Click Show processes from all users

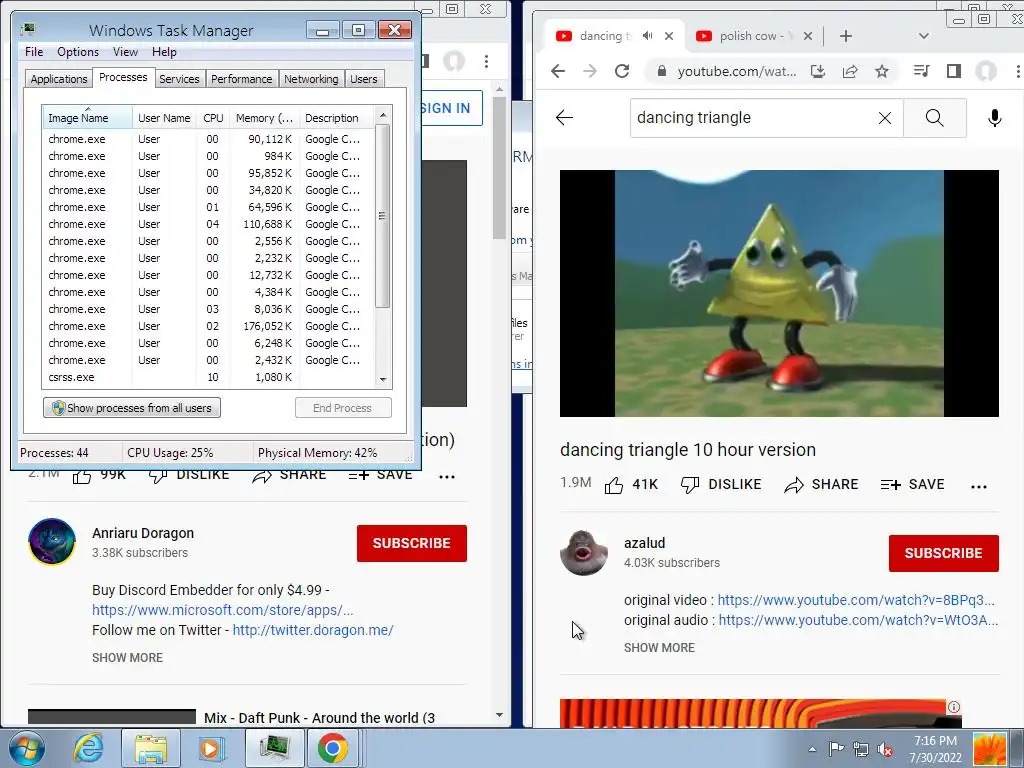[132, 408]
